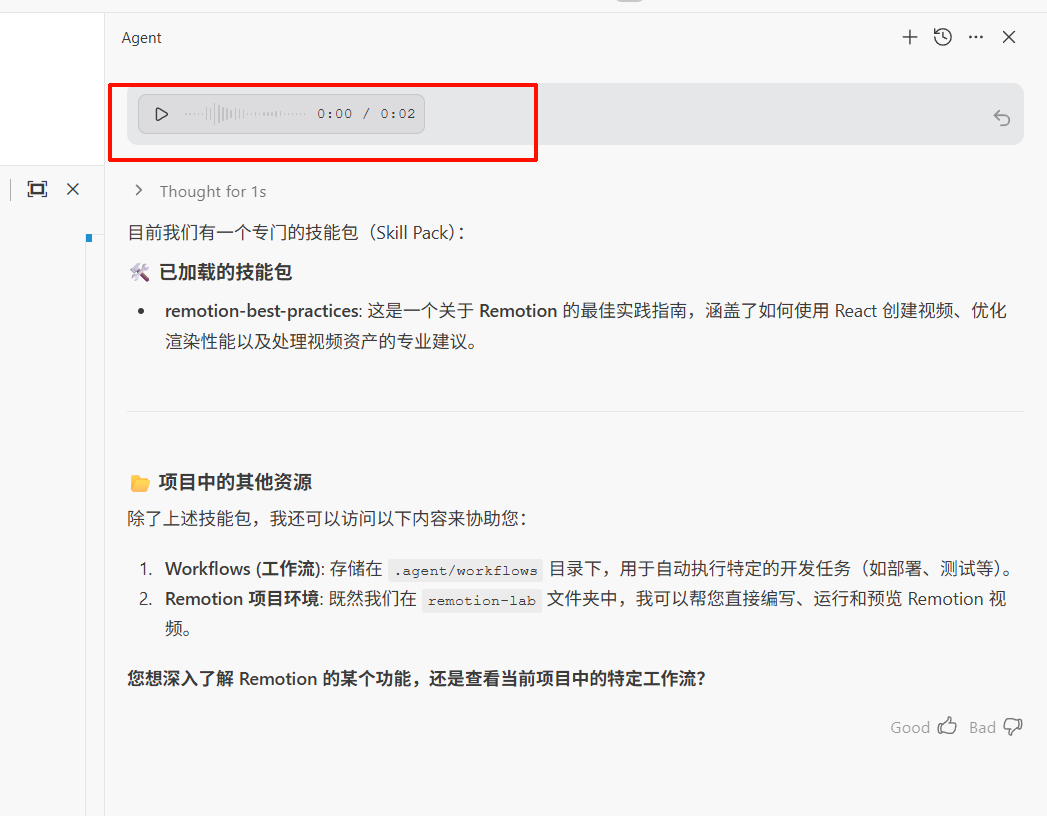
Task: Start a new Agent conversation with plus icon
Action: pos(910,37)
